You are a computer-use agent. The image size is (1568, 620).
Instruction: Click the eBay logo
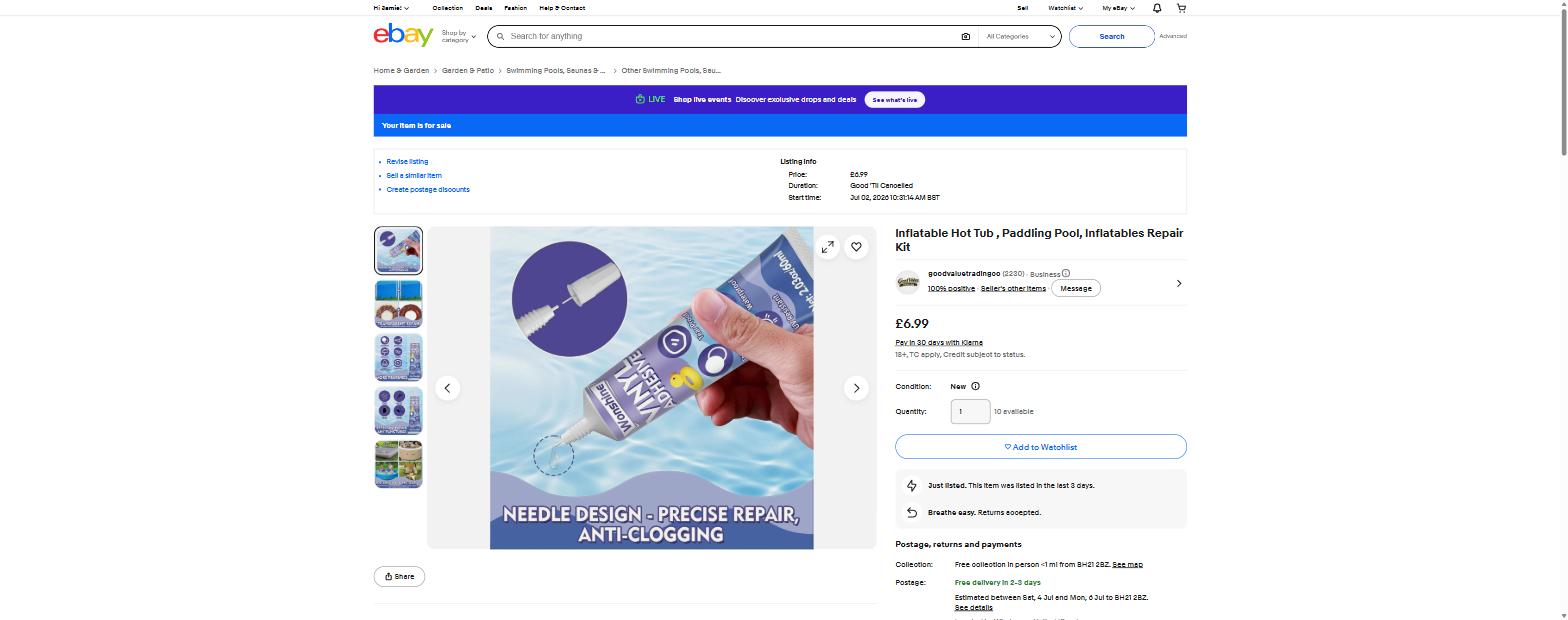403,36
